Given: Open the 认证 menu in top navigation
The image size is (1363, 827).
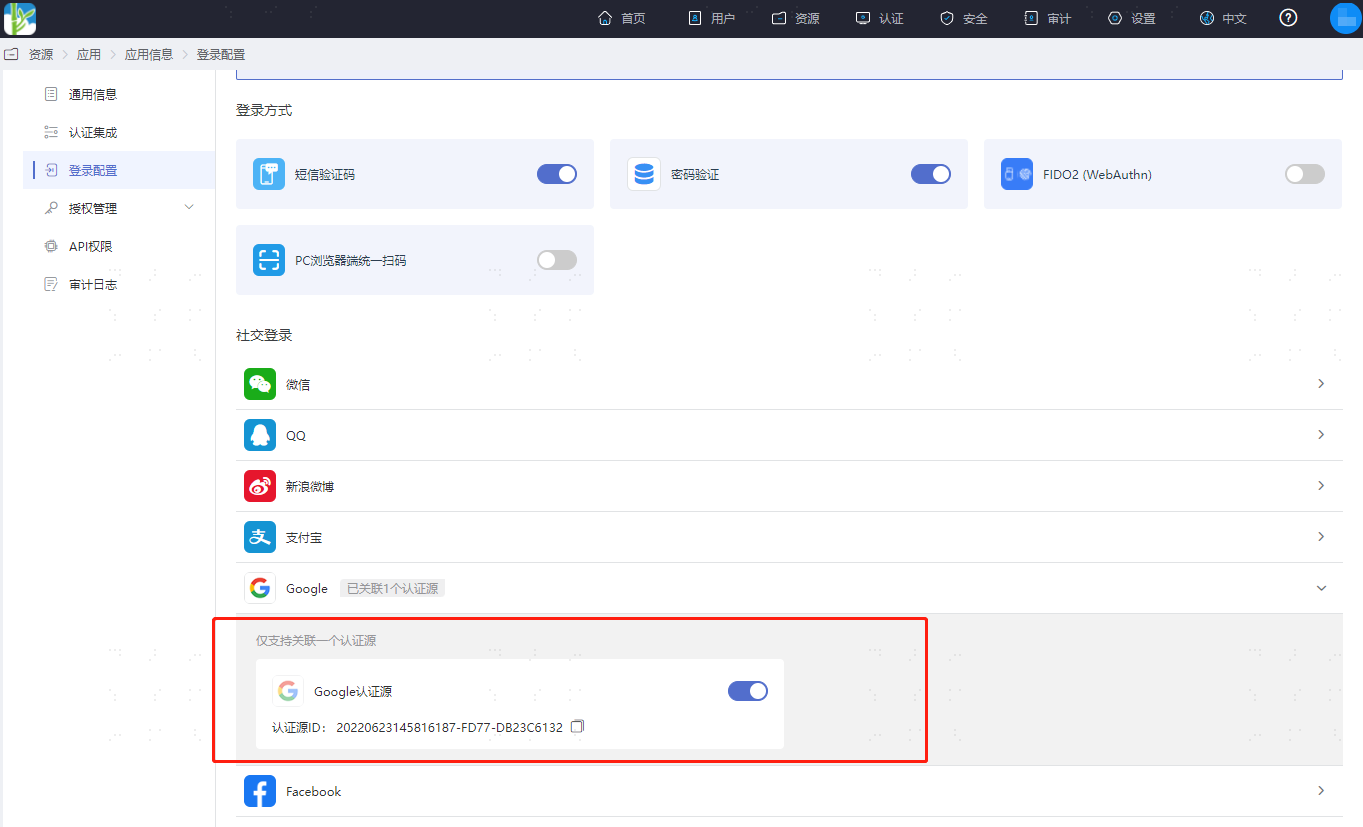Looking at the screenshot, I should click(x=880, y=18).
